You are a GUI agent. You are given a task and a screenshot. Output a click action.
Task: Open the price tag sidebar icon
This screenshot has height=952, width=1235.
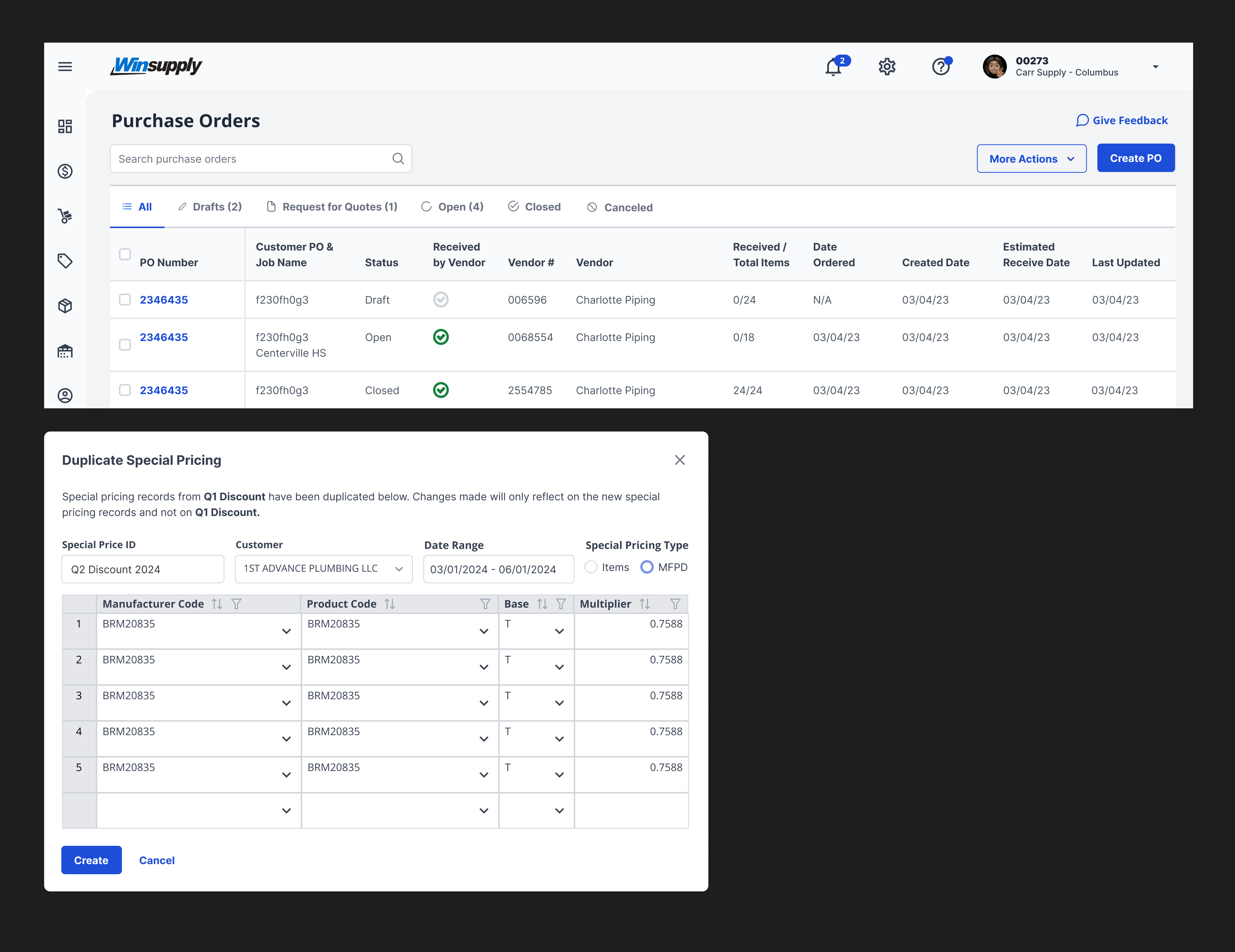pos(65,261)
